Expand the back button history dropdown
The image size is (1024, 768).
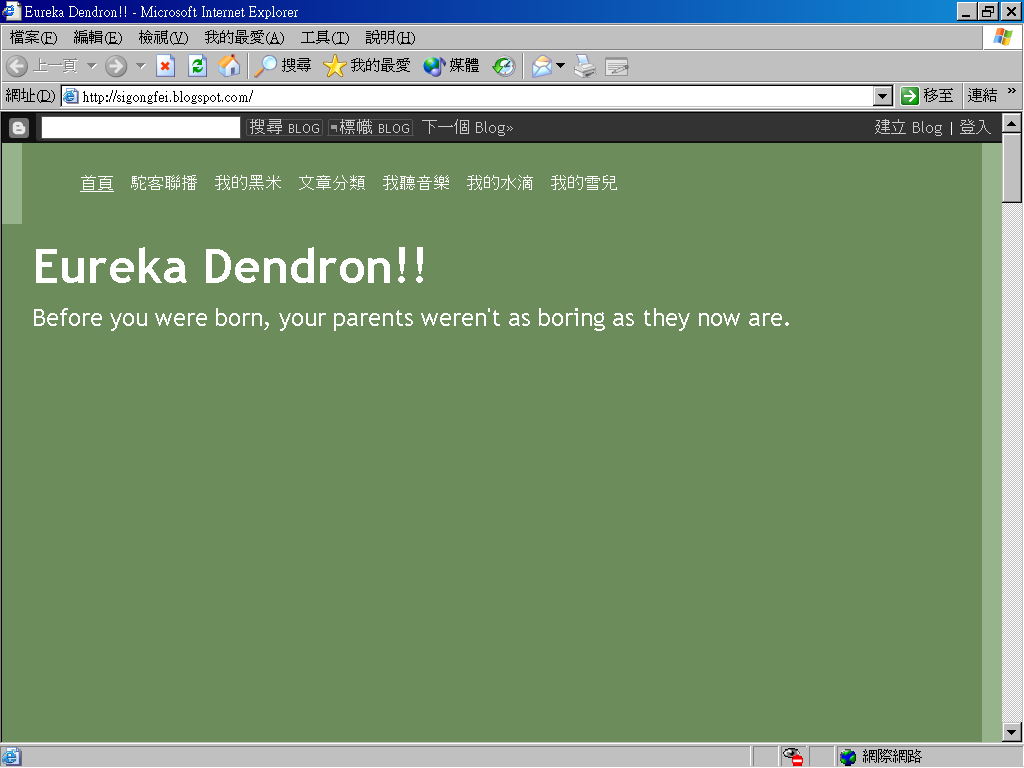click(91, 66)
